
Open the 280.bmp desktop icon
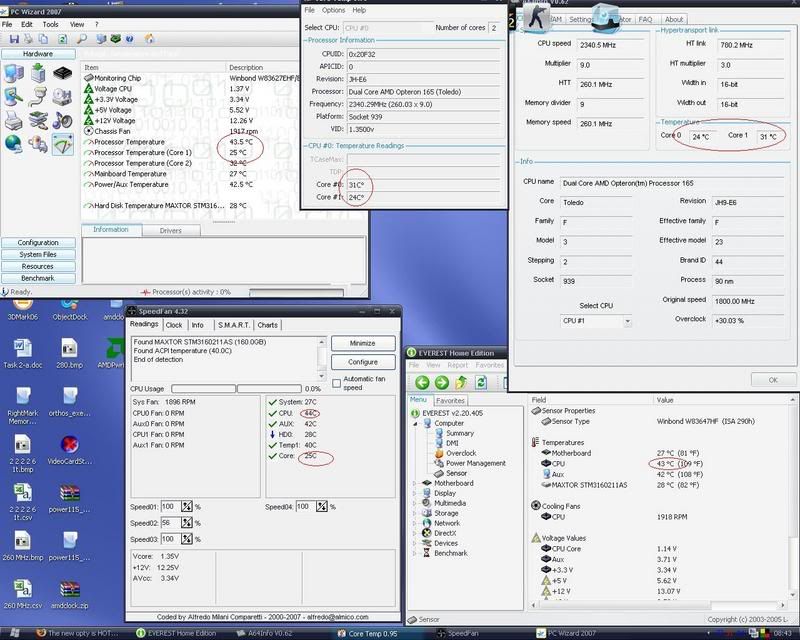[69, 354]
